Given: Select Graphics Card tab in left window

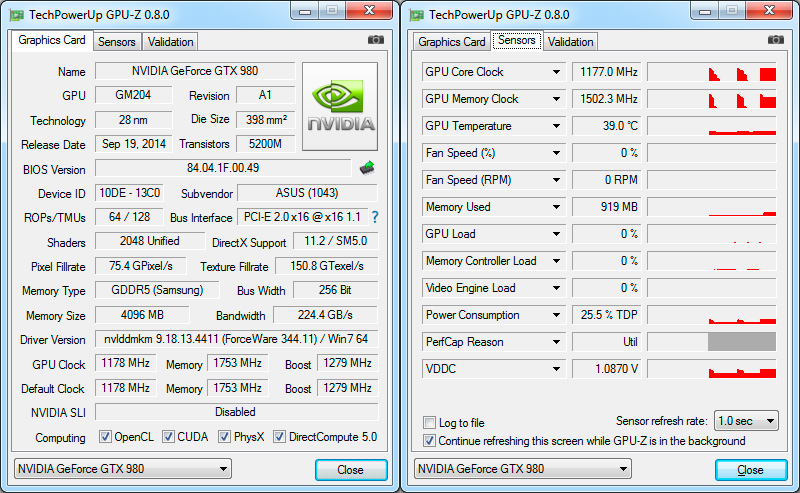Looking at the screenshot, I should point(52,40).
